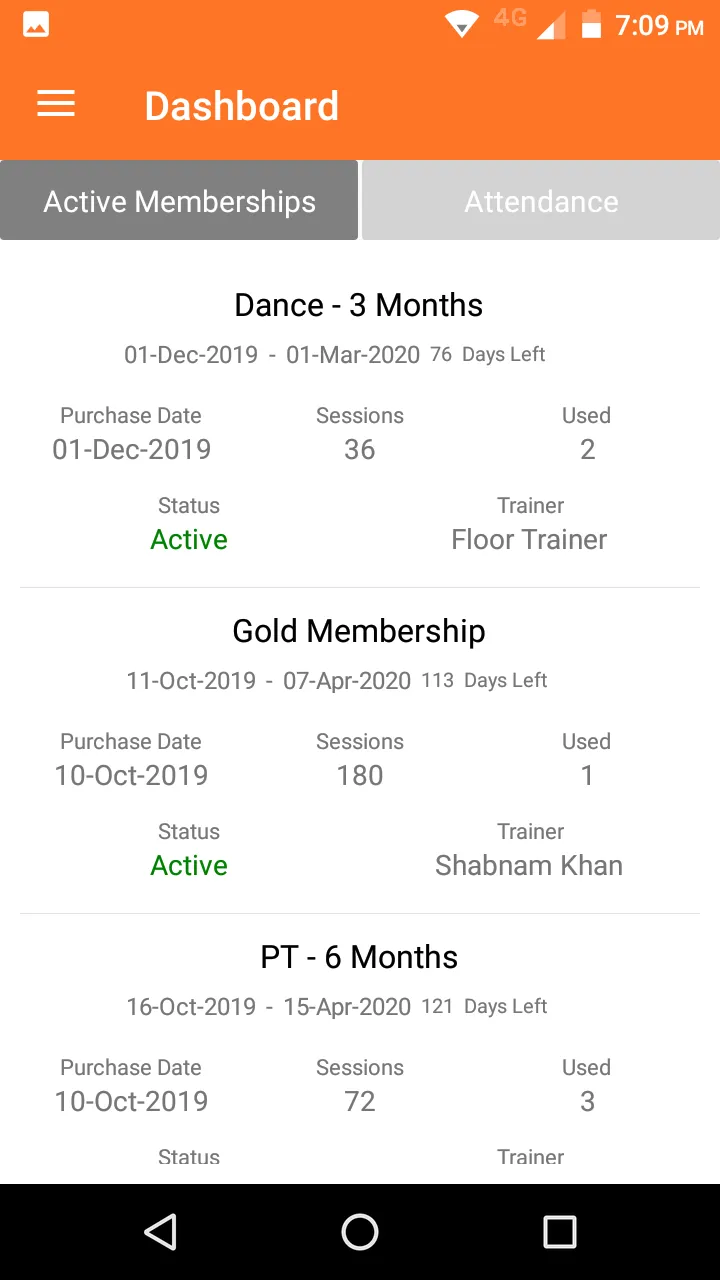Open recent apps square button

coord(560,1232)
